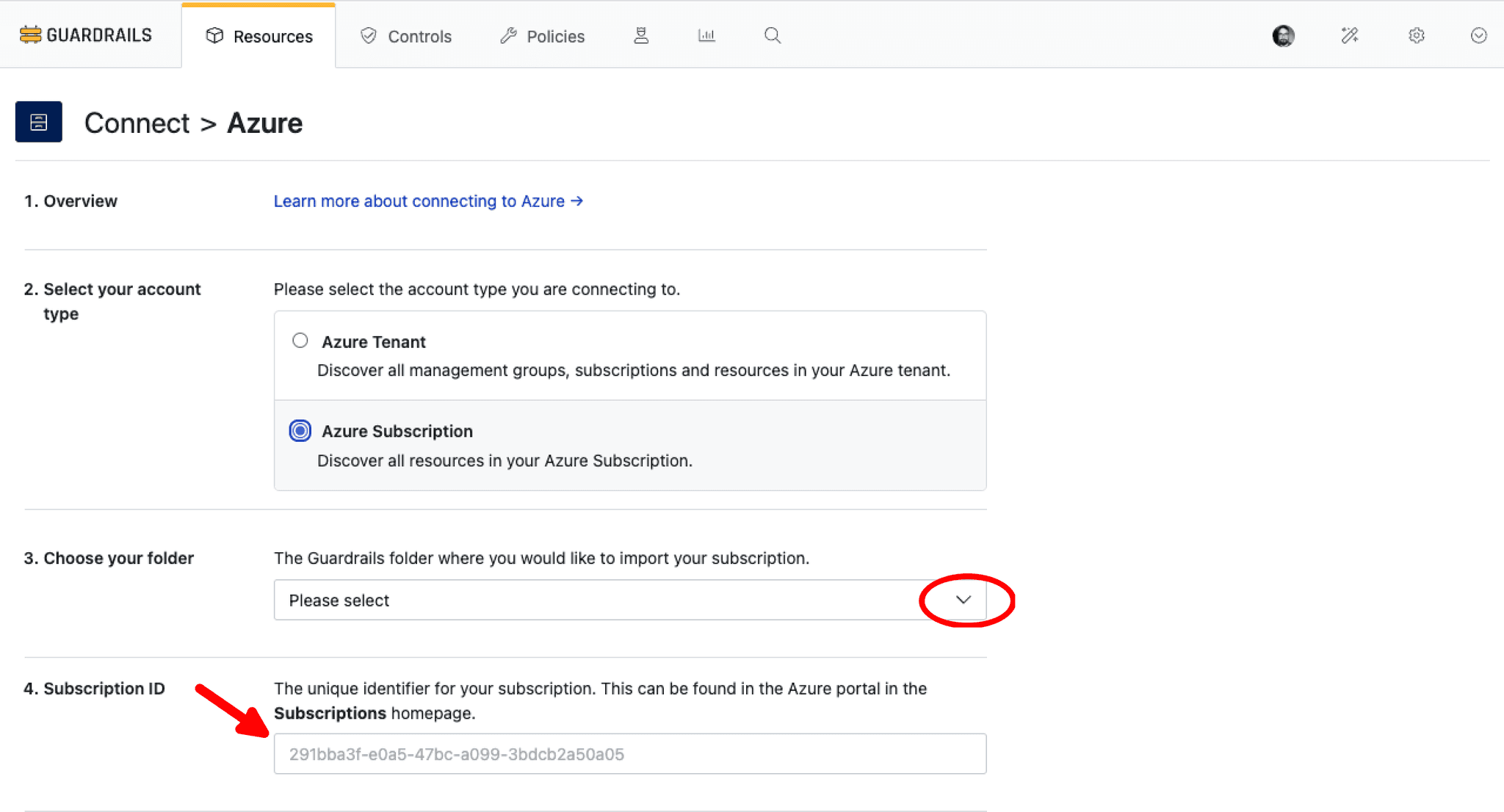Expand the folder dropdown chevron

pyautogui.click(x=963, y=600)
